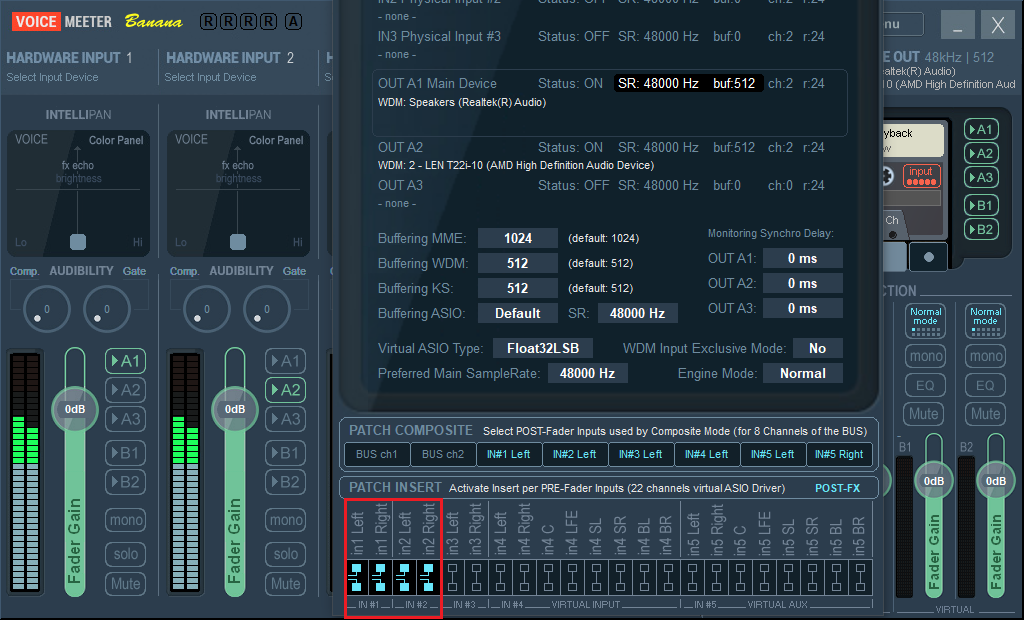
Task: Toggle EQ on the B2 bus
Action: pyautogui.click(x=985, y=385)
